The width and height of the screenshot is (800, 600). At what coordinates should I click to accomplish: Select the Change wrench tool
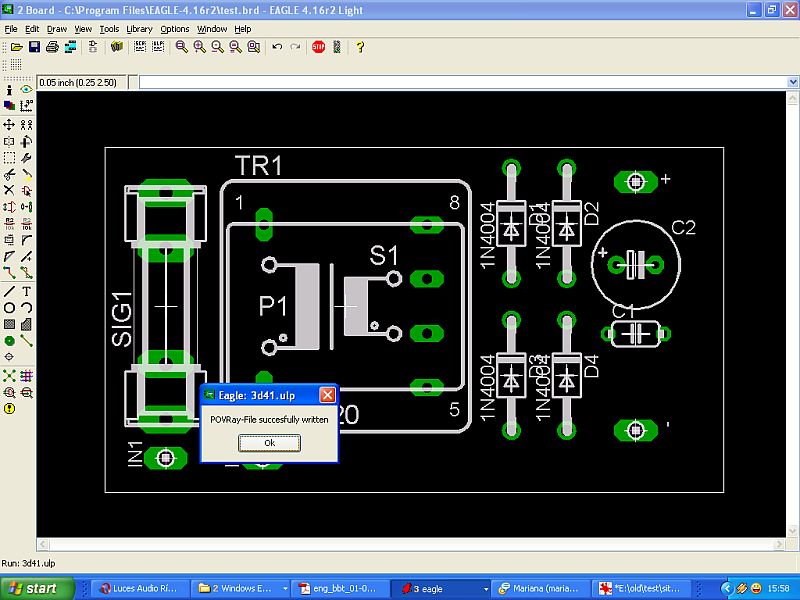point(26,158)
